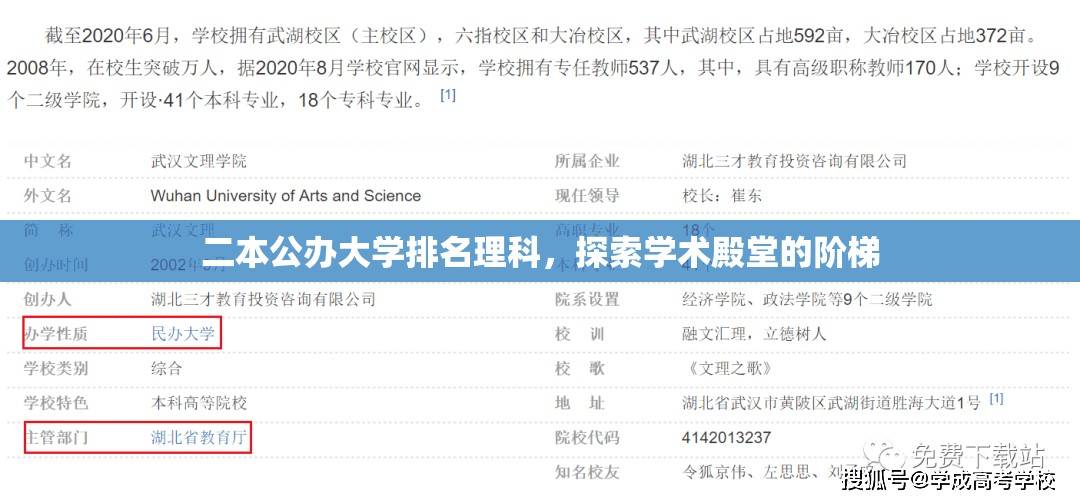Click the 外文名 label
The height and width of the screenshot is (503, 1080).
pyautogui.click(x=48, y=196)
